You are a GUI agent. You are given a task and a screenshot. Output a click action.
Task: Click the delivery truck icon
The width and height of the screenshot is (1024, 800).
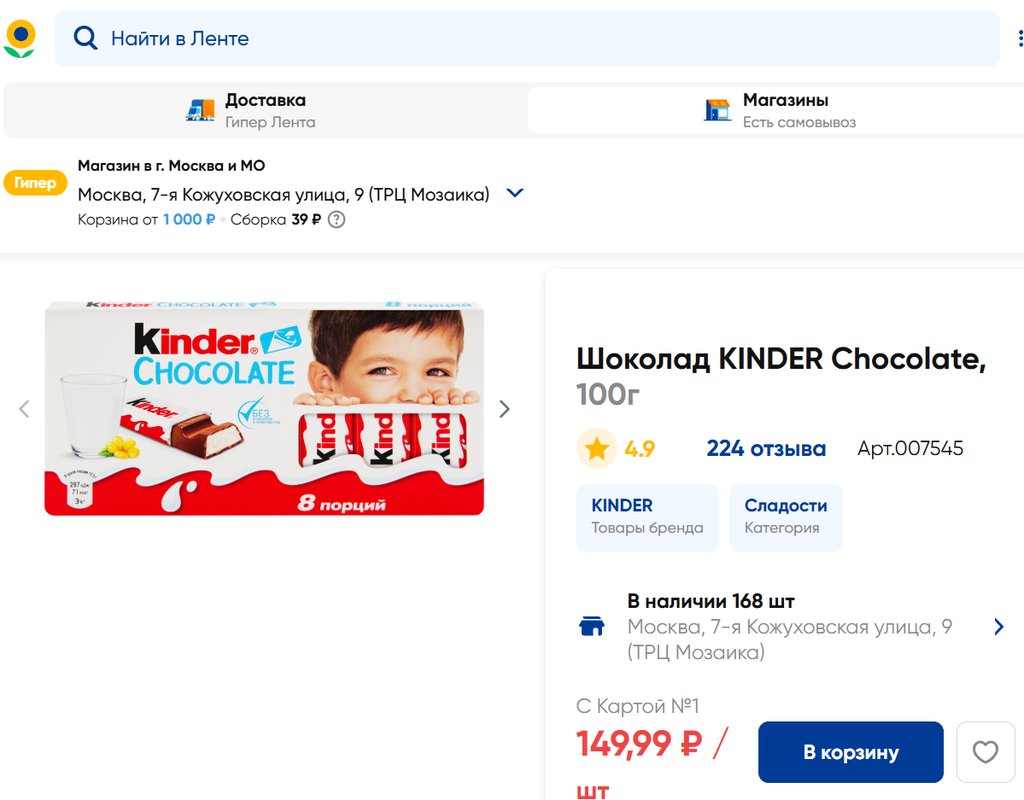tap(200, 110)
